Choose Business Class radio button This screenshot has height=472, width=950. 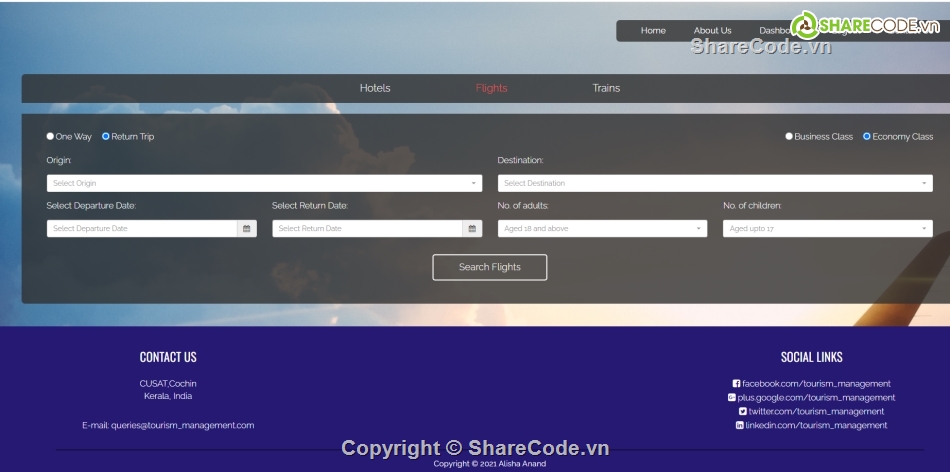pos(789,137)
